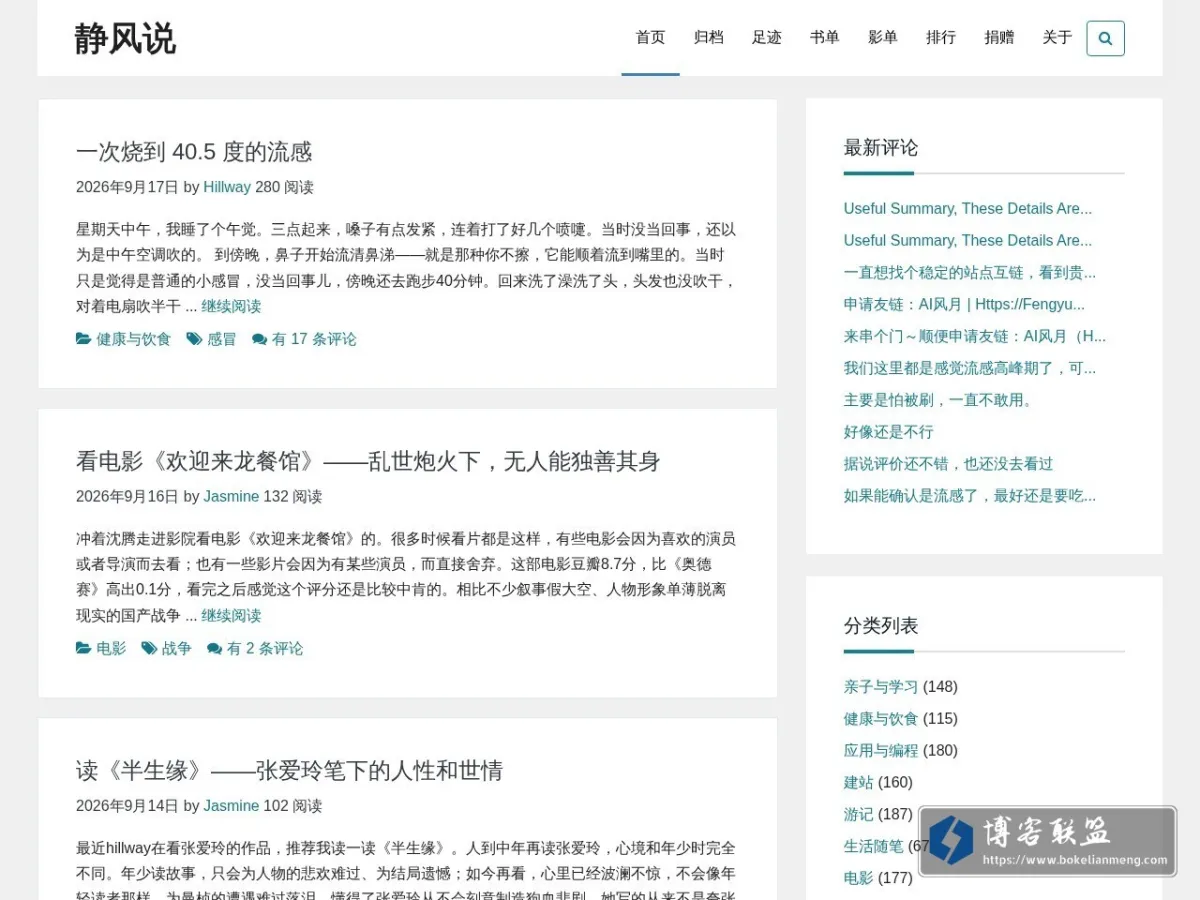Open comment 申请友链：AI风月 | Https://Fengyu...

tap(964, 304)
